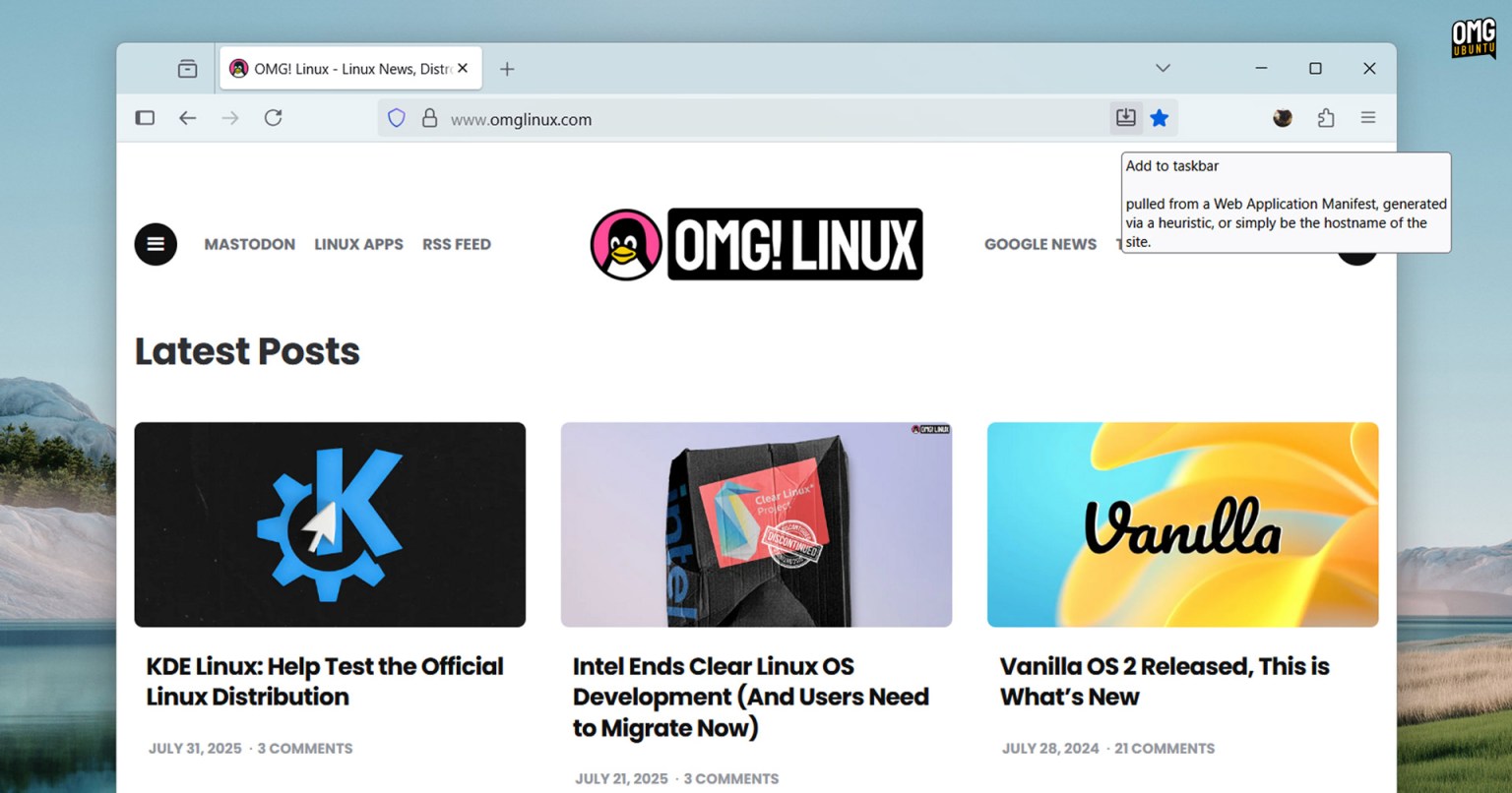Viewport: 1512px width, 793px height.
Task: Open the LINUX APPS nav link
Action: (x=358, y=244)
